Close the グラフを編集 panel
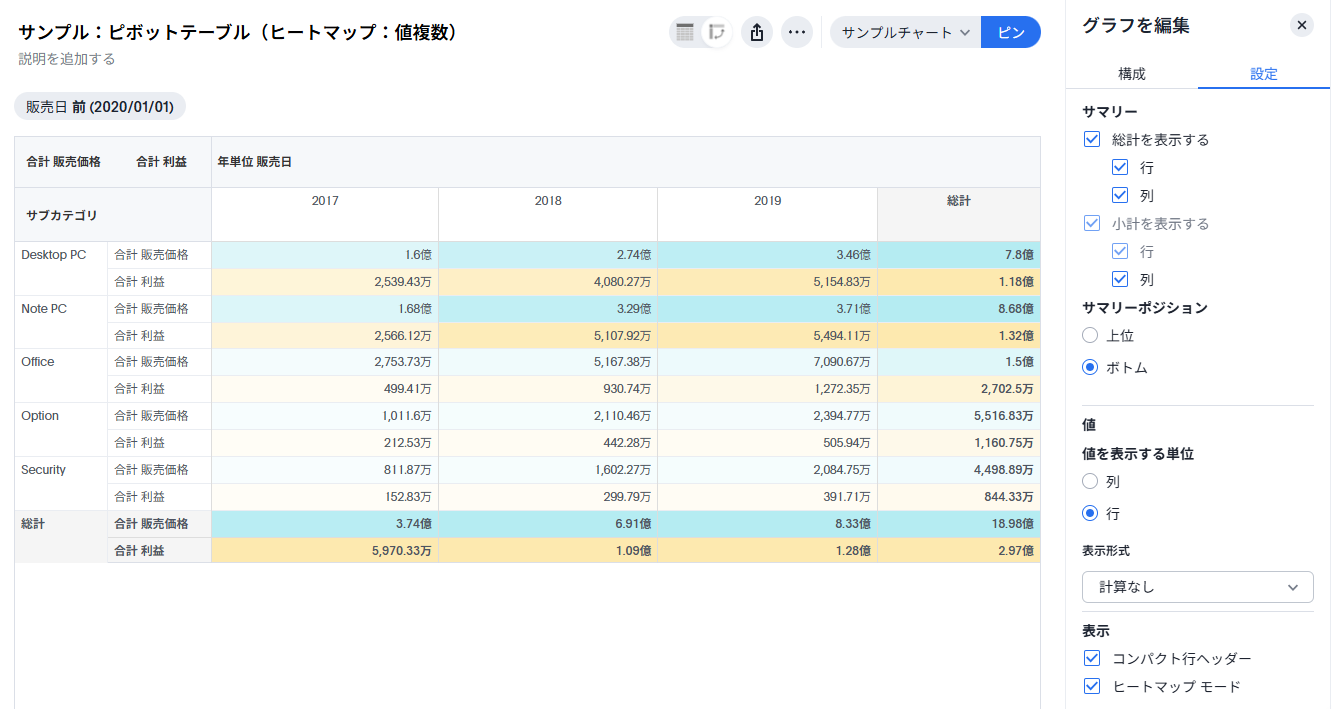This screenshot has width=1332, height=709. [x=1301, y=25]
